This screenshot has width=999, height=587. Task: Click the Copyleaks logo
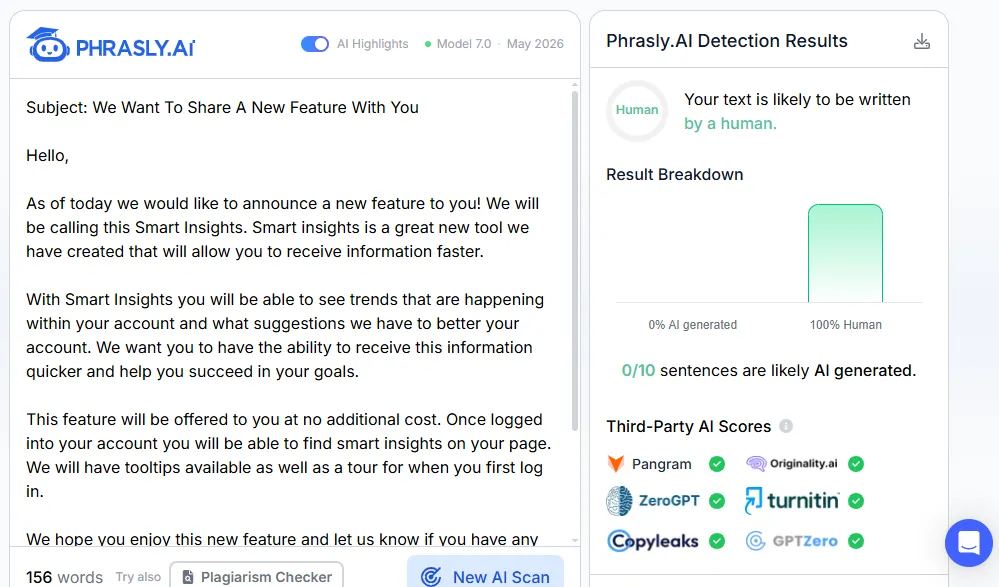click(653, 541)
